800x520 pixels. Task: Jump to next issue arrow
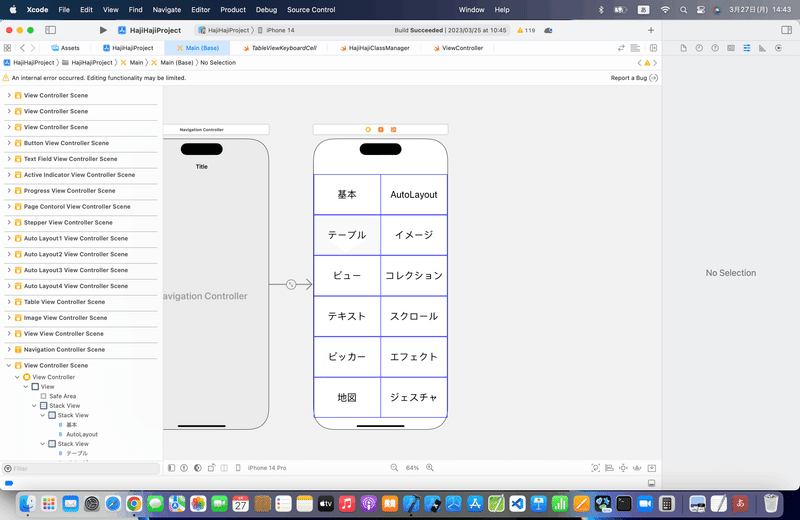tap(655, 63)
